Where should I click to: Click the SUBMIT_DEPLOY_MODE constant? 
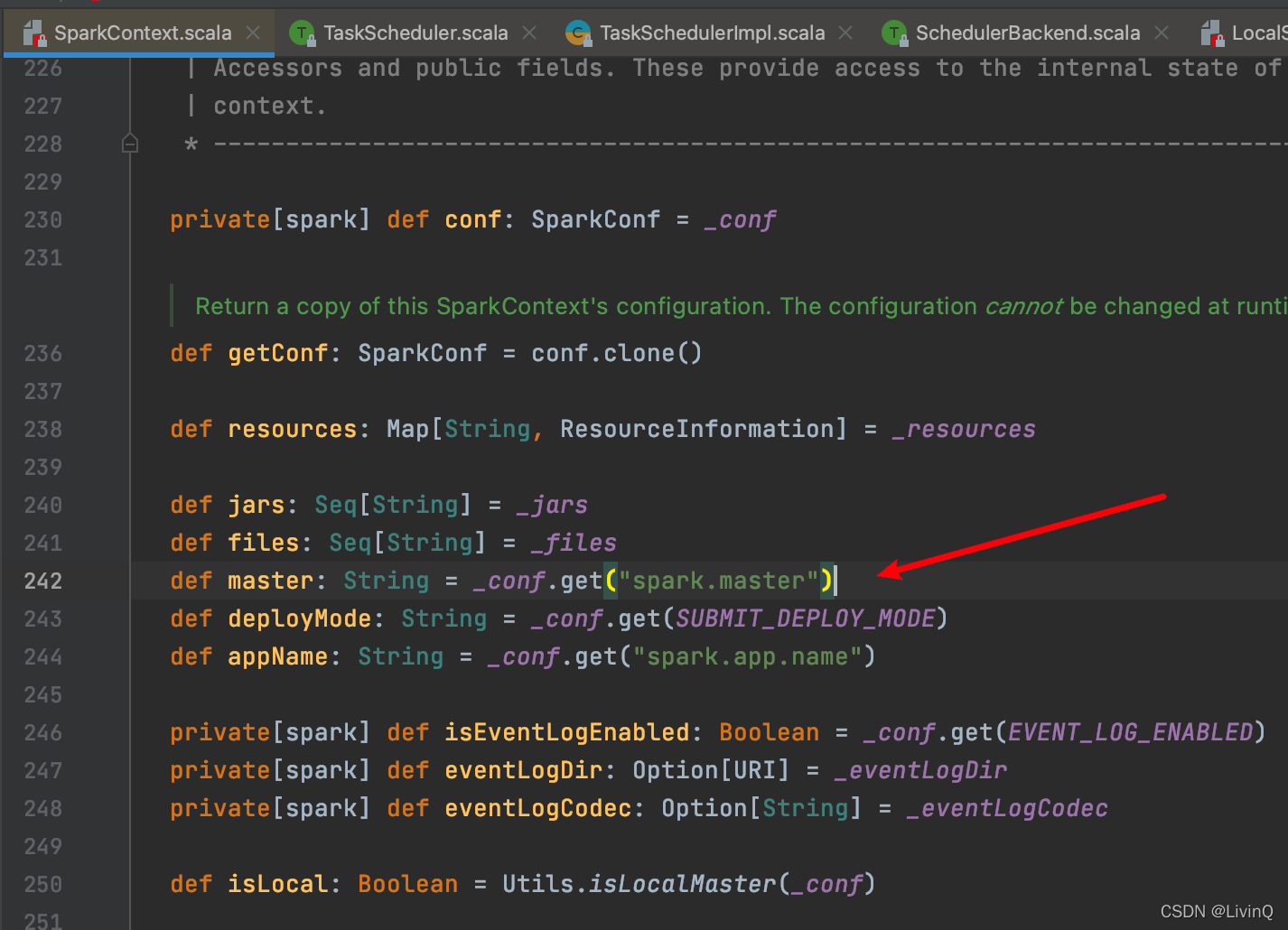(805, 618)
